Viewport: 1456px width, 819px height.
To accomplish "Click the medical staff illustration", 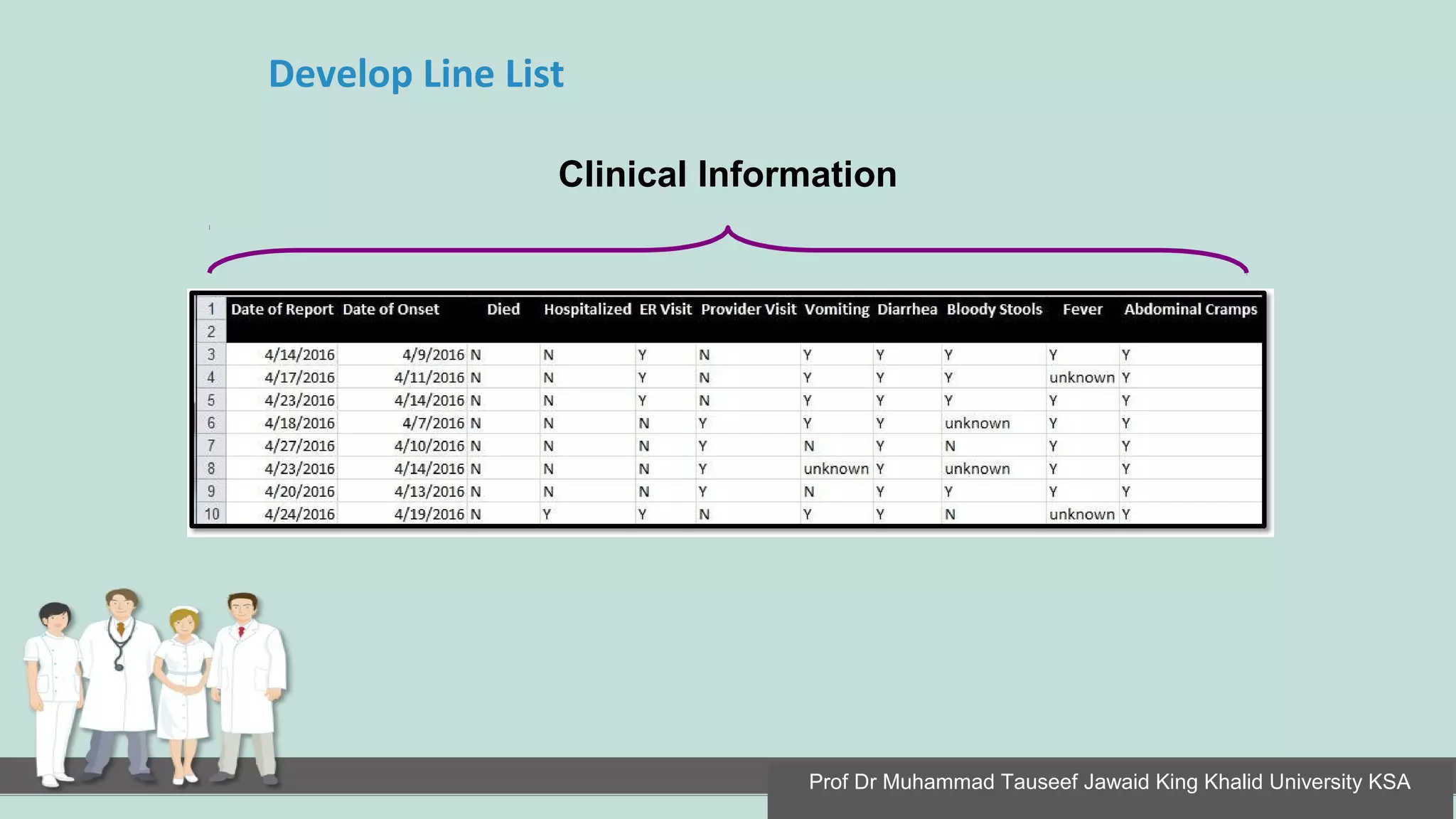I will [155, 687].
